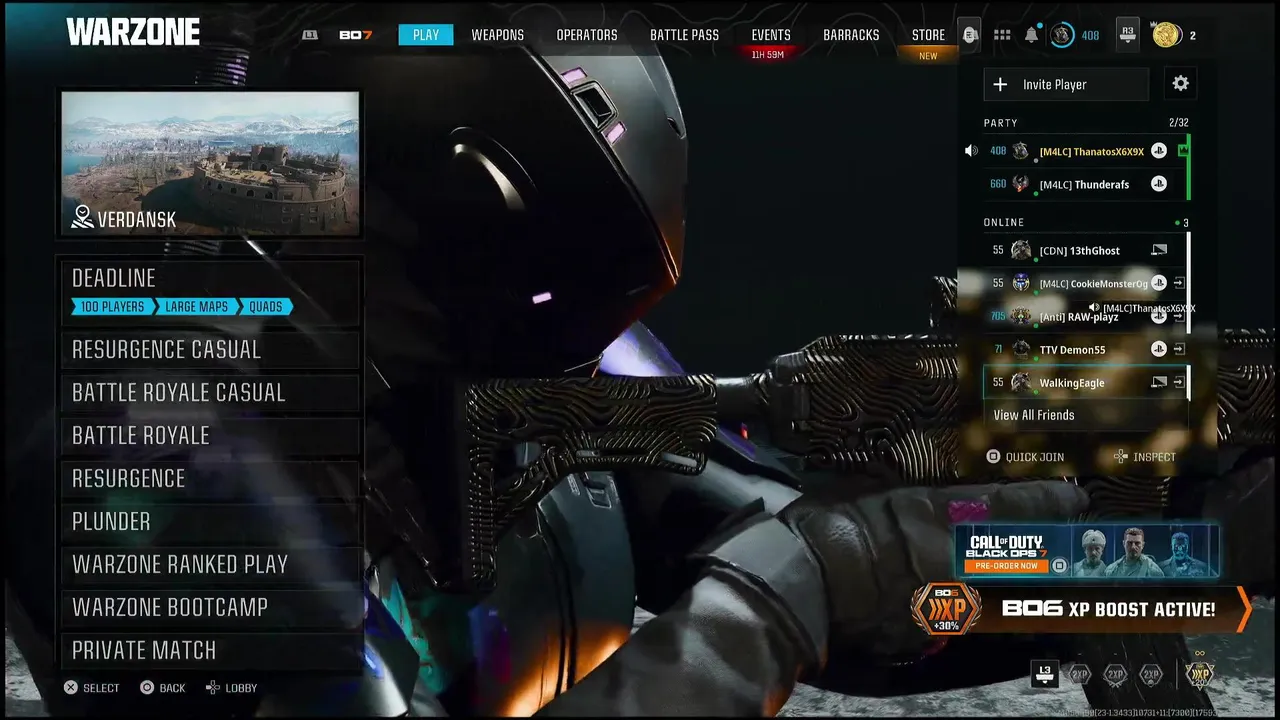Select PRIVATE MATCH
Screen dimensions: 1280x720
pos(210,651)
